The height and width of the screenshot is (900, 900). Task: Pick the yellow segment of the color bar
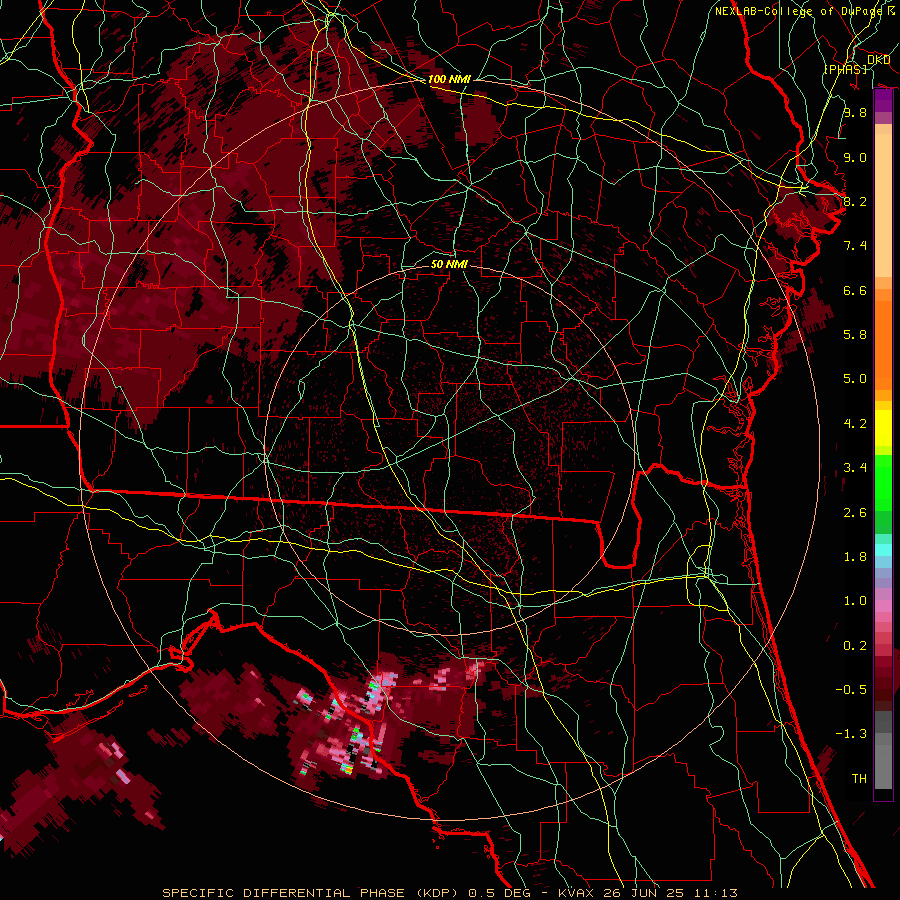coord(883,428)
